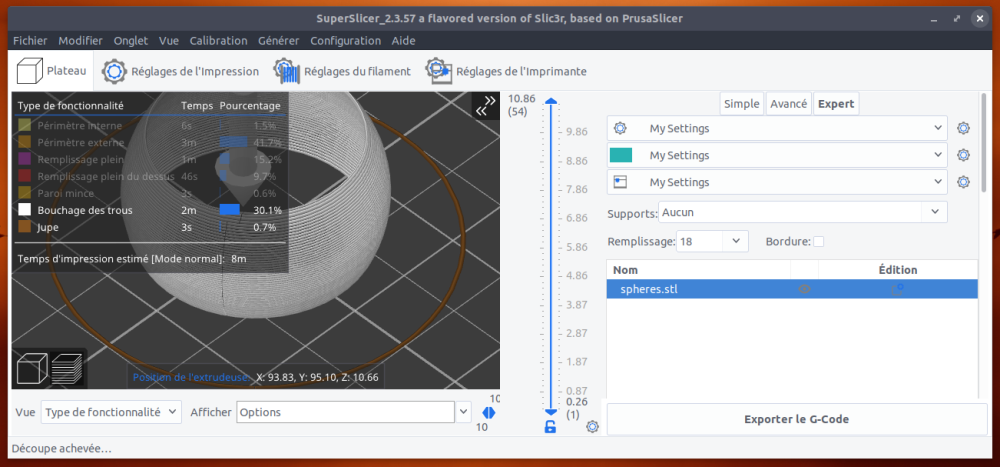Click the estimated print time text 8m
This screenshot has width=1000, height=467.
tap(239, 259)
